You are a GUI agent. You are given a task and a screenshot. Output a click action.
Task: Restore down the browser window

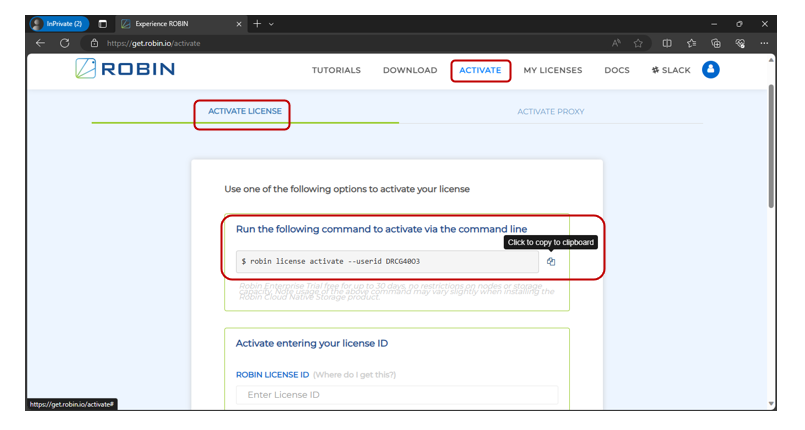tap(739, 24)
